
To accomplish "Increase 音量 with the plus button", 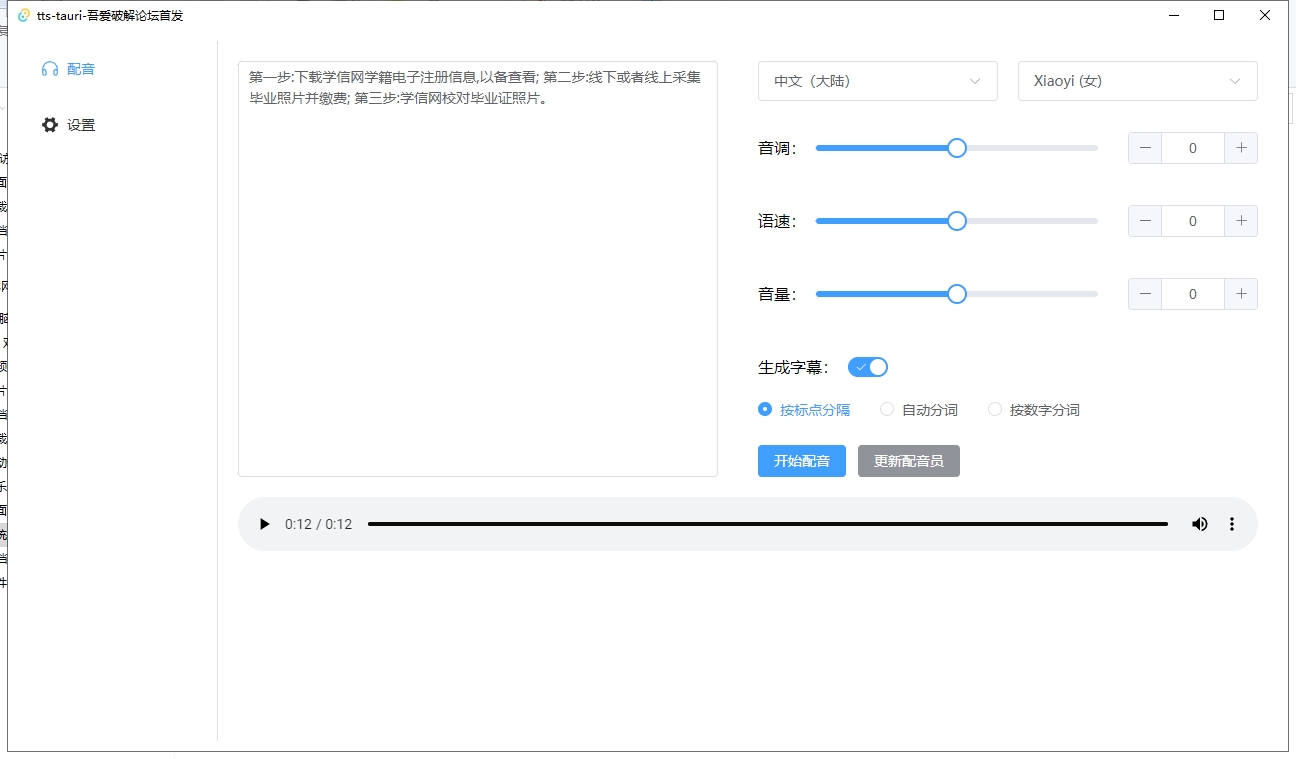I will (1241, 293).
